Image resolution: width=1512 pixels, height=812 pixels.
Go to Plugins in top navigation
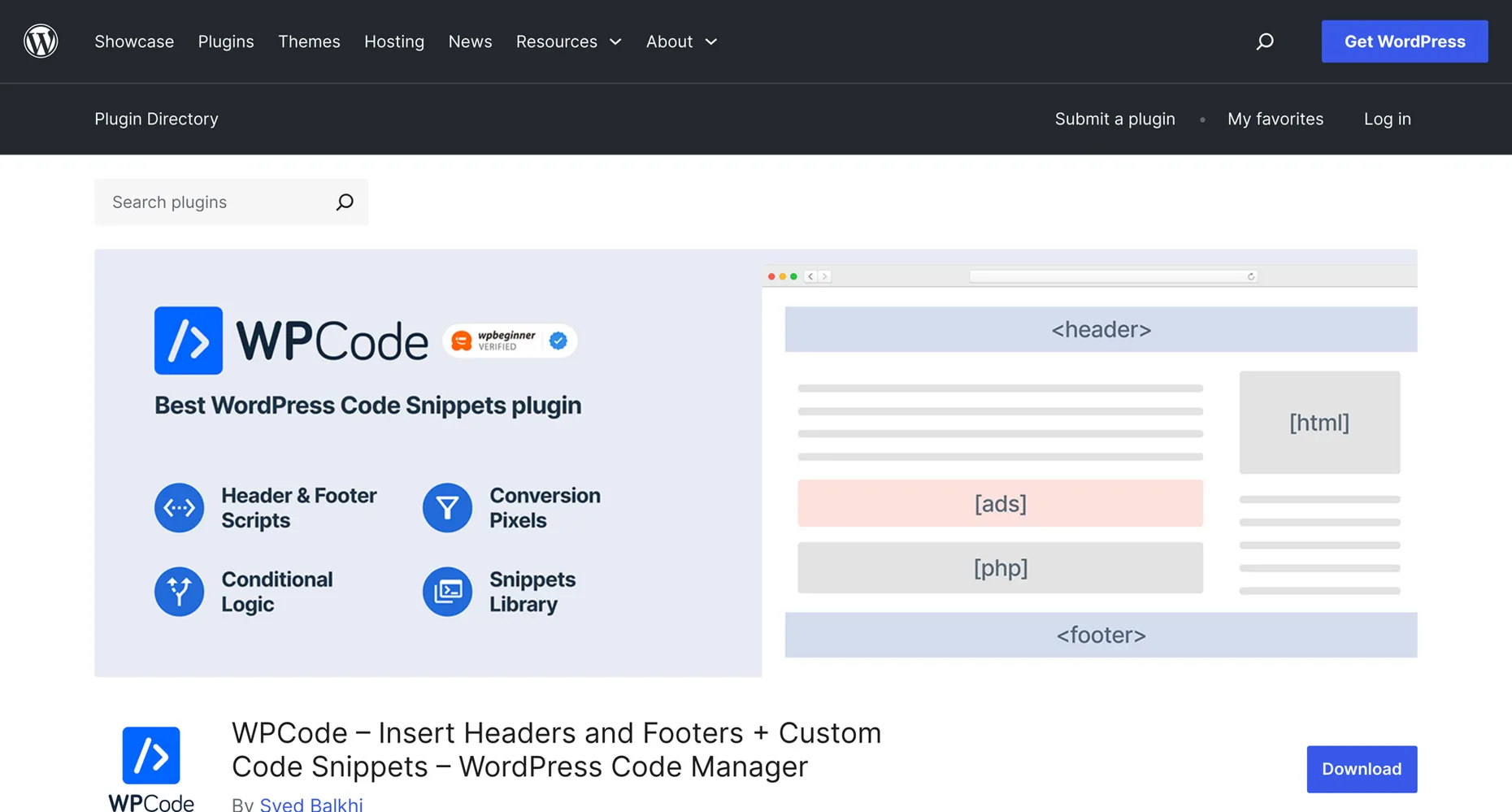tap(226, 41)
